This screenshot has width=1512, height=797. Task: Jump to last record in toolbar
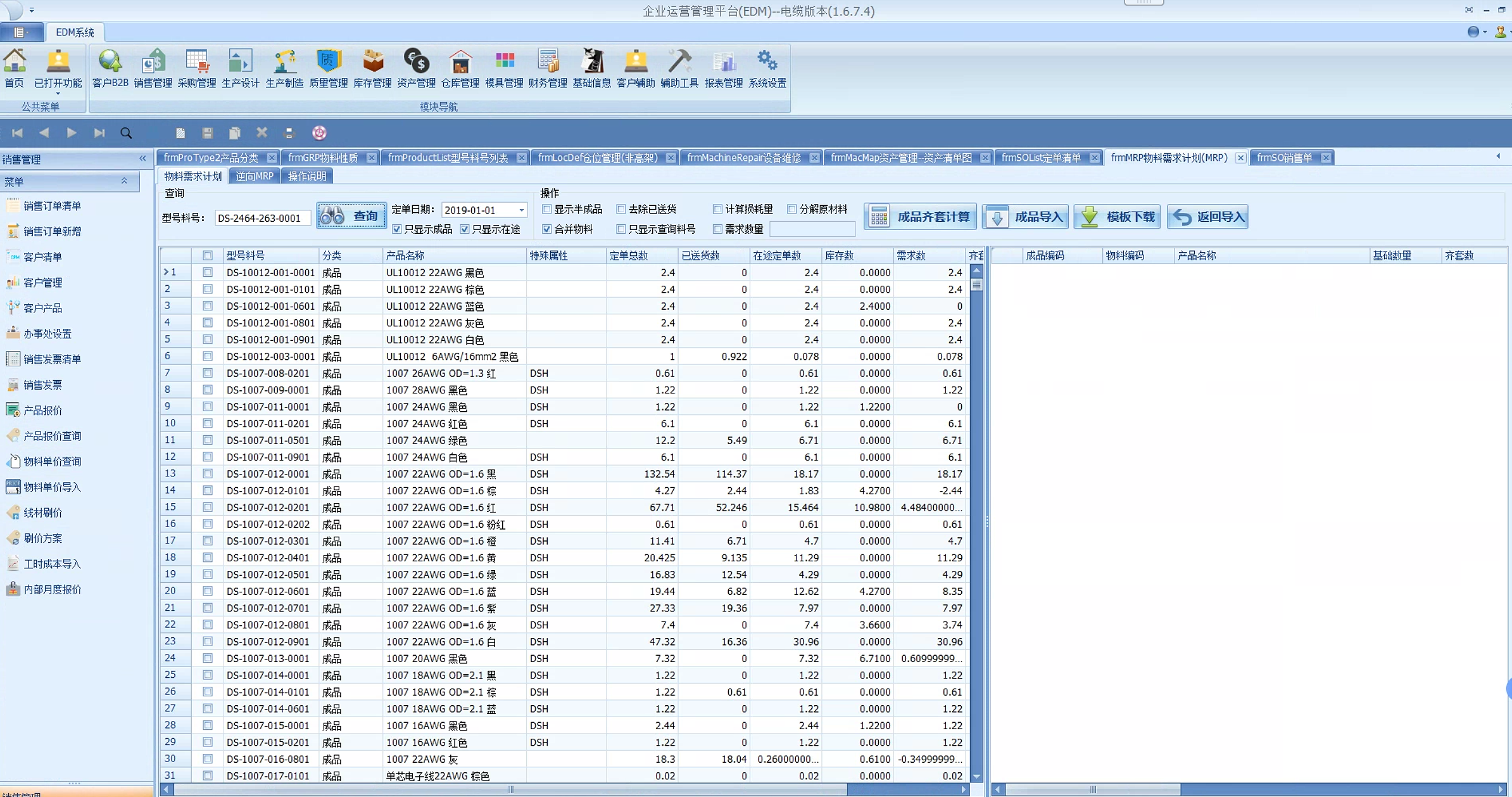tap(99, 133)
